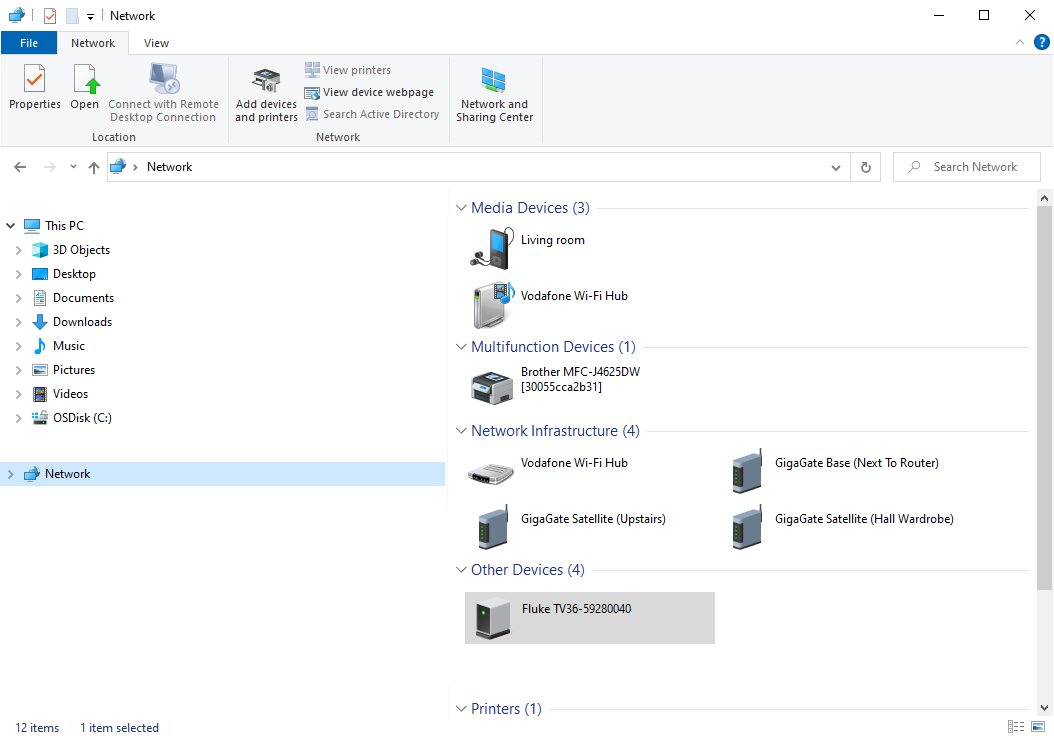Click the Search Network field
The image size is (1054, 740).
967,167
